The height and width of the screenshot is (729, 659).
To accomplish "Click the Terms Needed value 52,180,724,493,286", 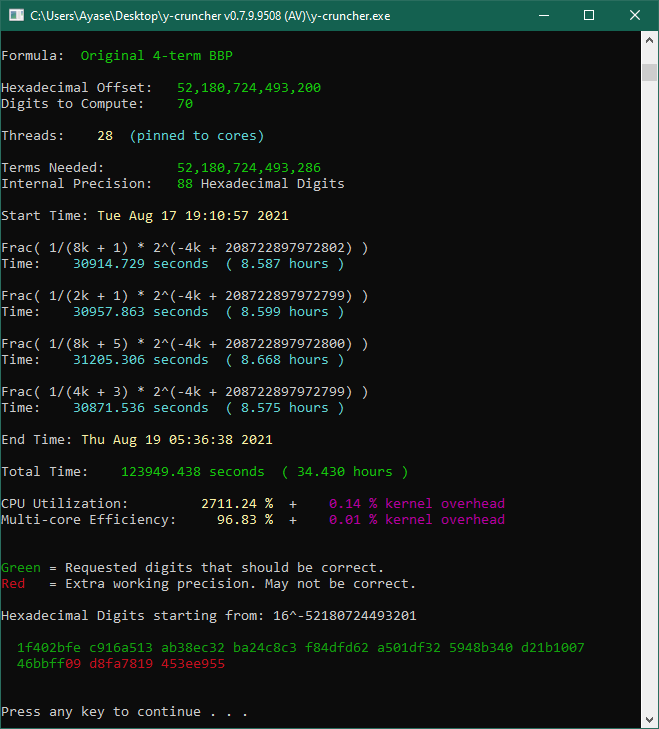I will coord(249,168).
